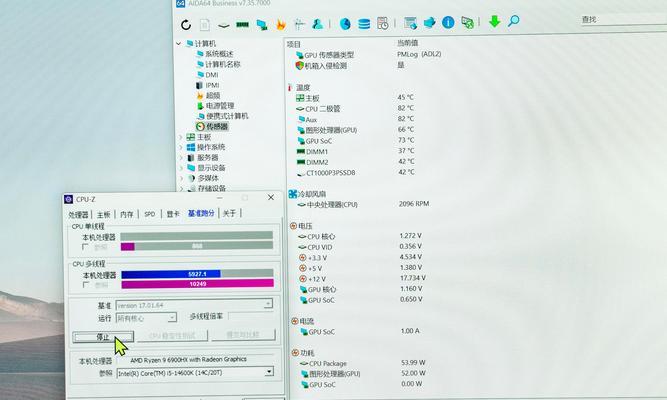The height and width of the screenshot is (400, 667).
Task: Select 计算机名称 in the tree
Action: (223, 64)
